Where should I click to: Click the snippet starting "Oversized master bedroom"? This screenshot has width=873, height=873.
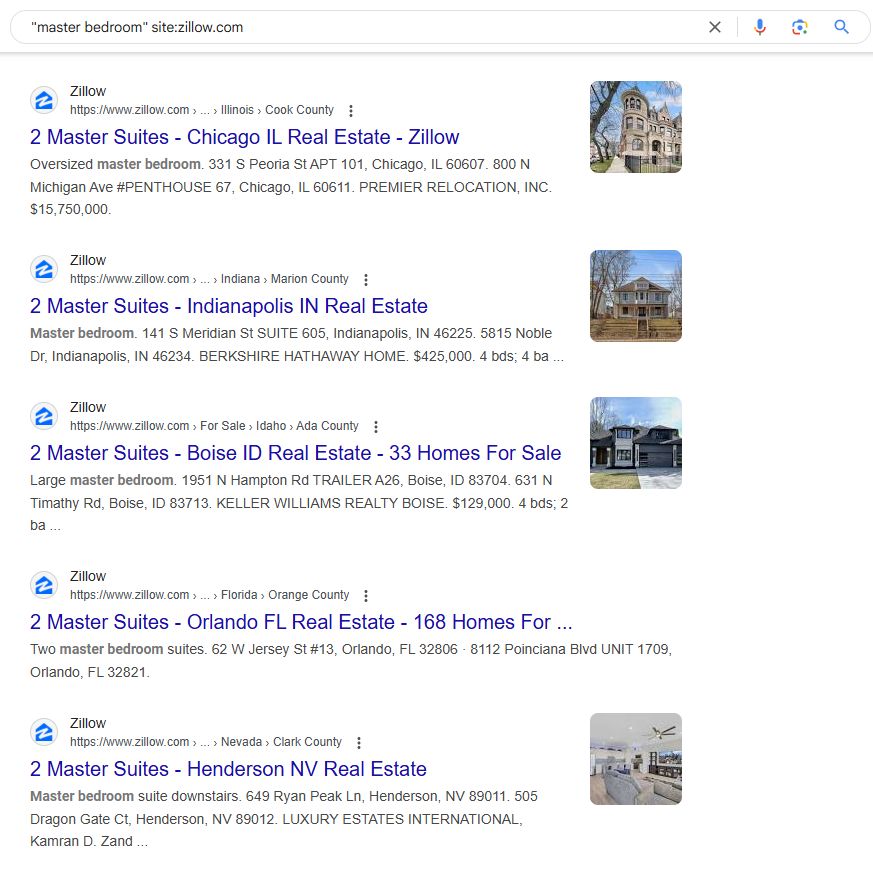tap(291, 187)
